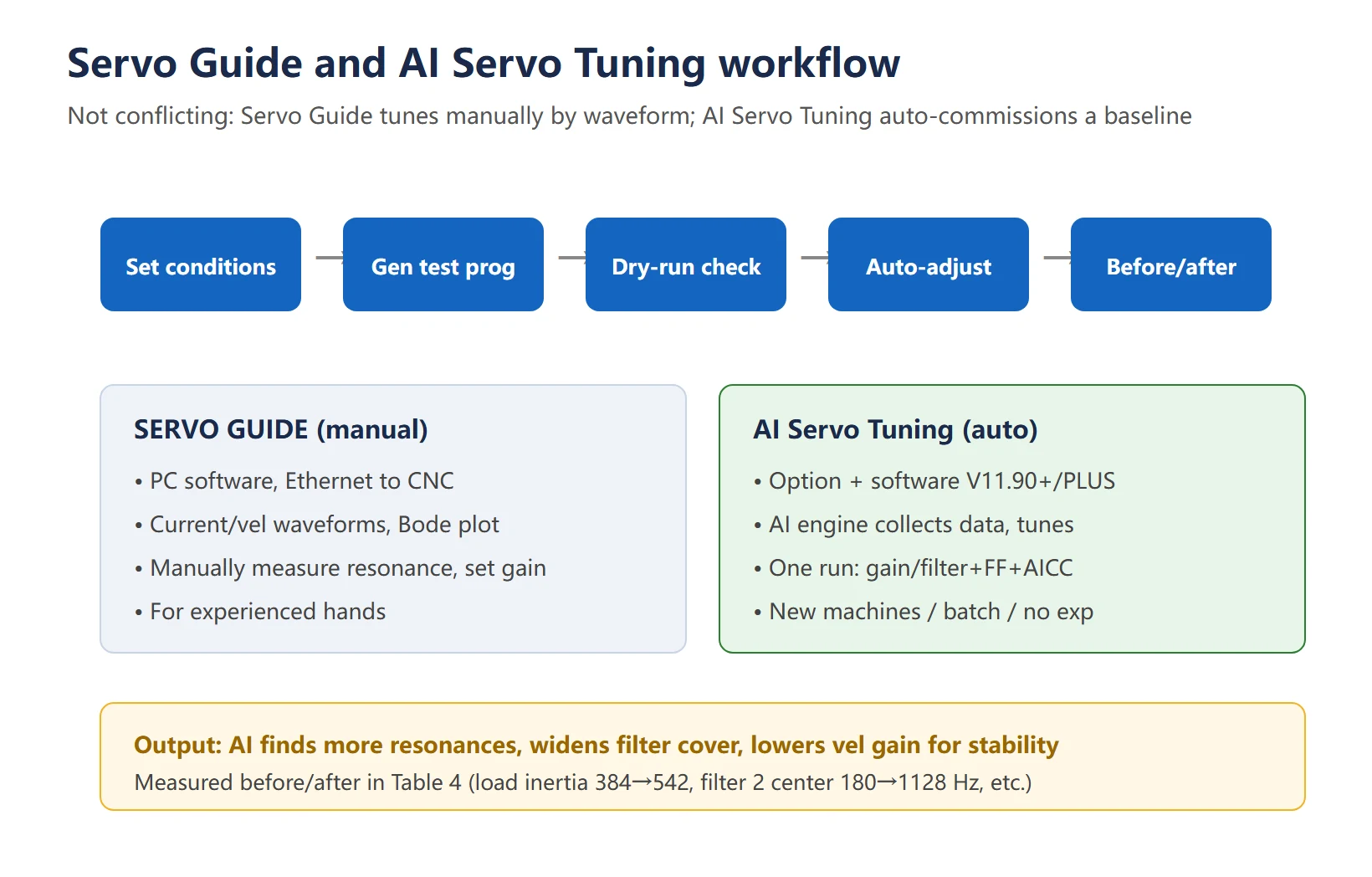
Task: Click "AI engine collects data, tunes" bullet
Action: 913,524
